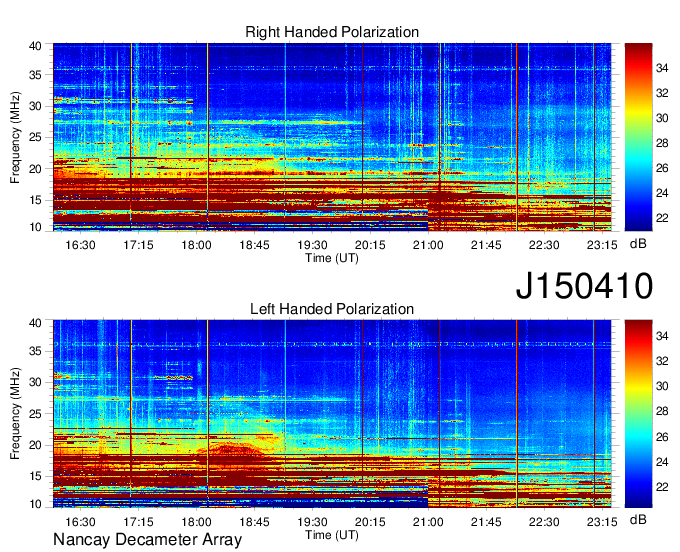Viewport: 680px width, 552px height.
Task: Click the top plot's Frequency (MHz) axis label
Action: pyautogui.click(x=15, y=137)
